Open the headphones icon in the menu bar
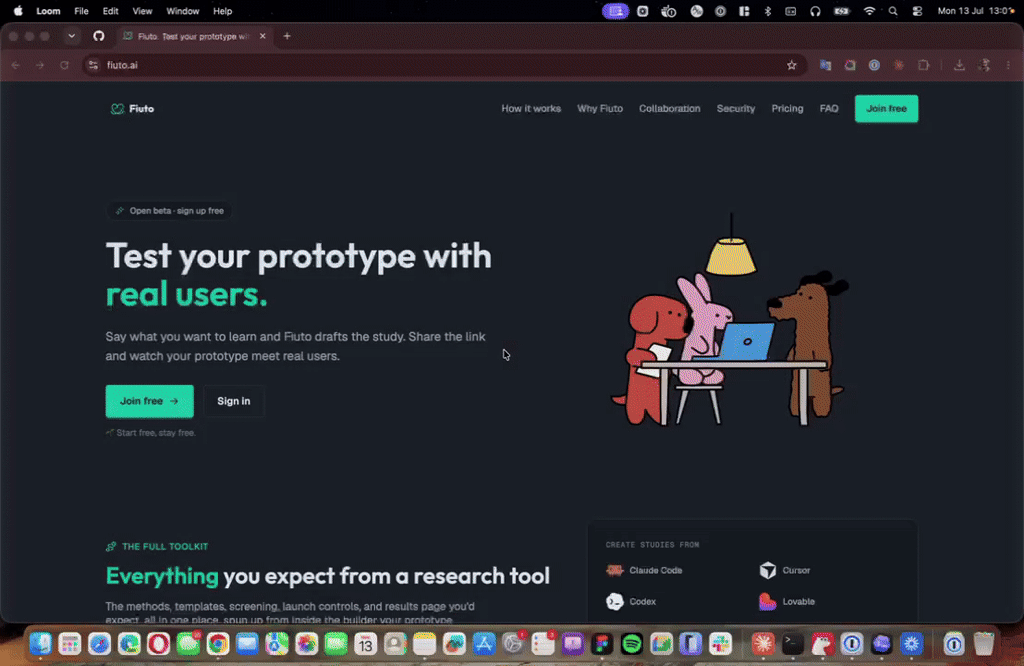The width and height of the screenshot is (1024, 666). pyautogui.click(x=815, y=11)
